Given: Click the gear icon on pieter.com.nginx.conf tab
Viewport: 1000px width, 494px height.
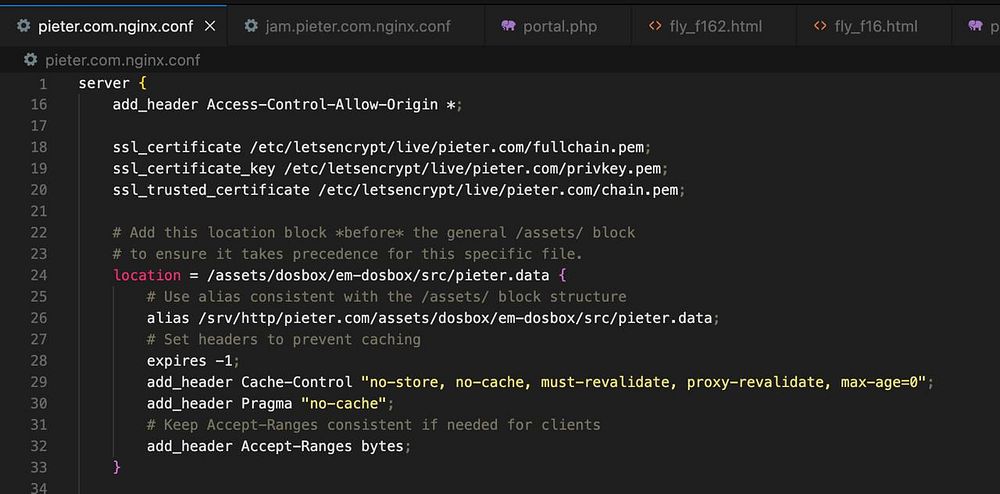Looking at the screenshot, I should (x=23, y=26).
